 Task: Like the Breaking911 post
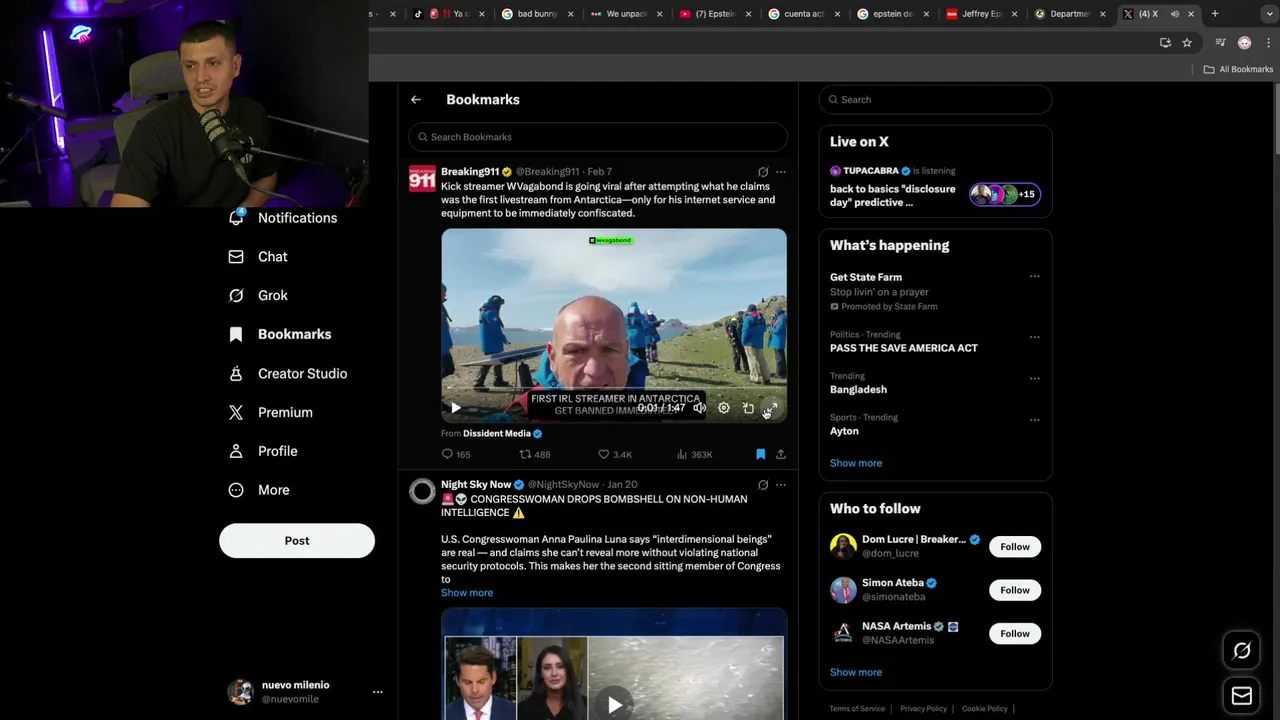pyautogui.click(x=614, y=454)
